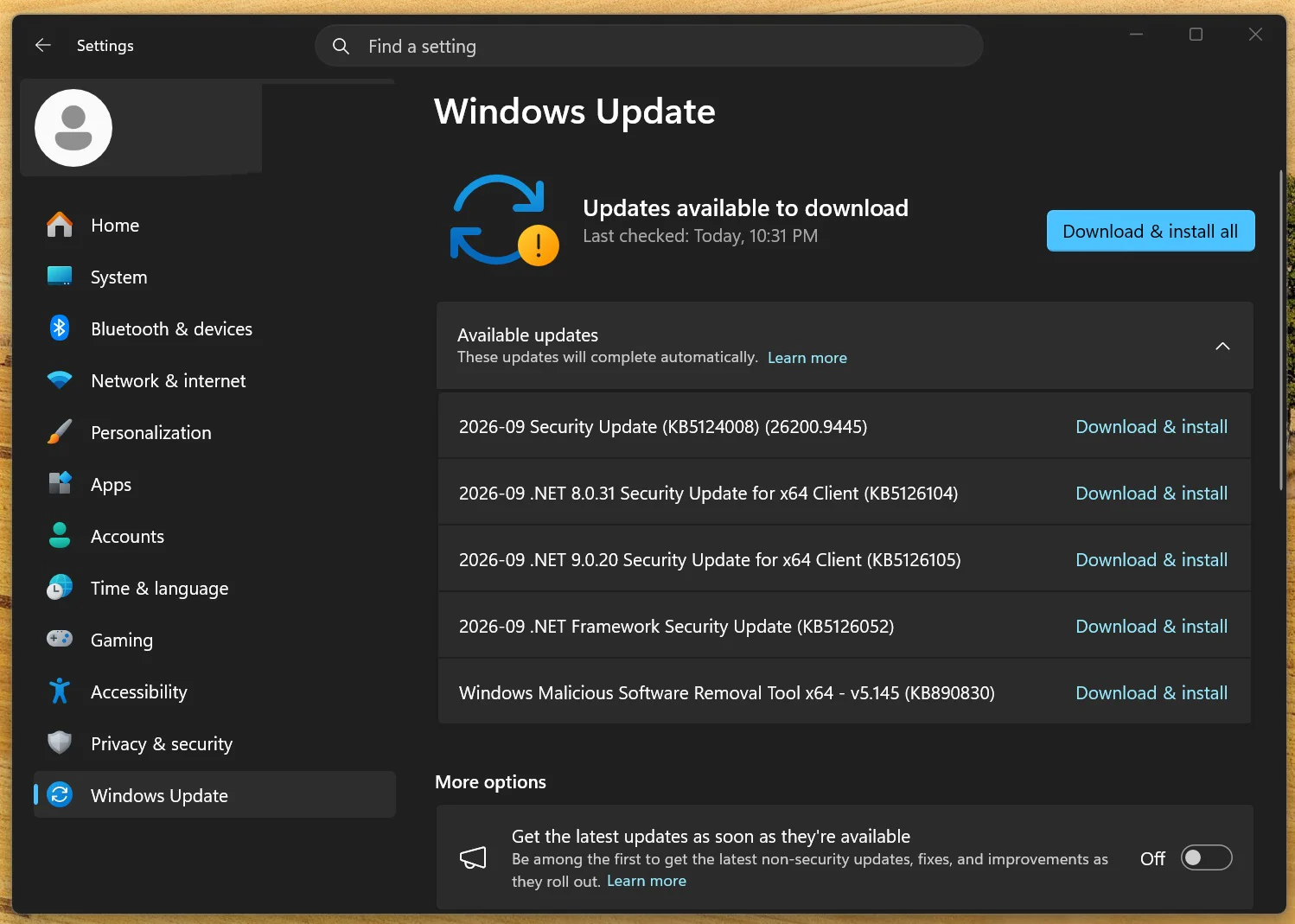Download & install .NET 8.0.31 Security Update
The image size is (1295, 924).
[x=1151, y=494]
